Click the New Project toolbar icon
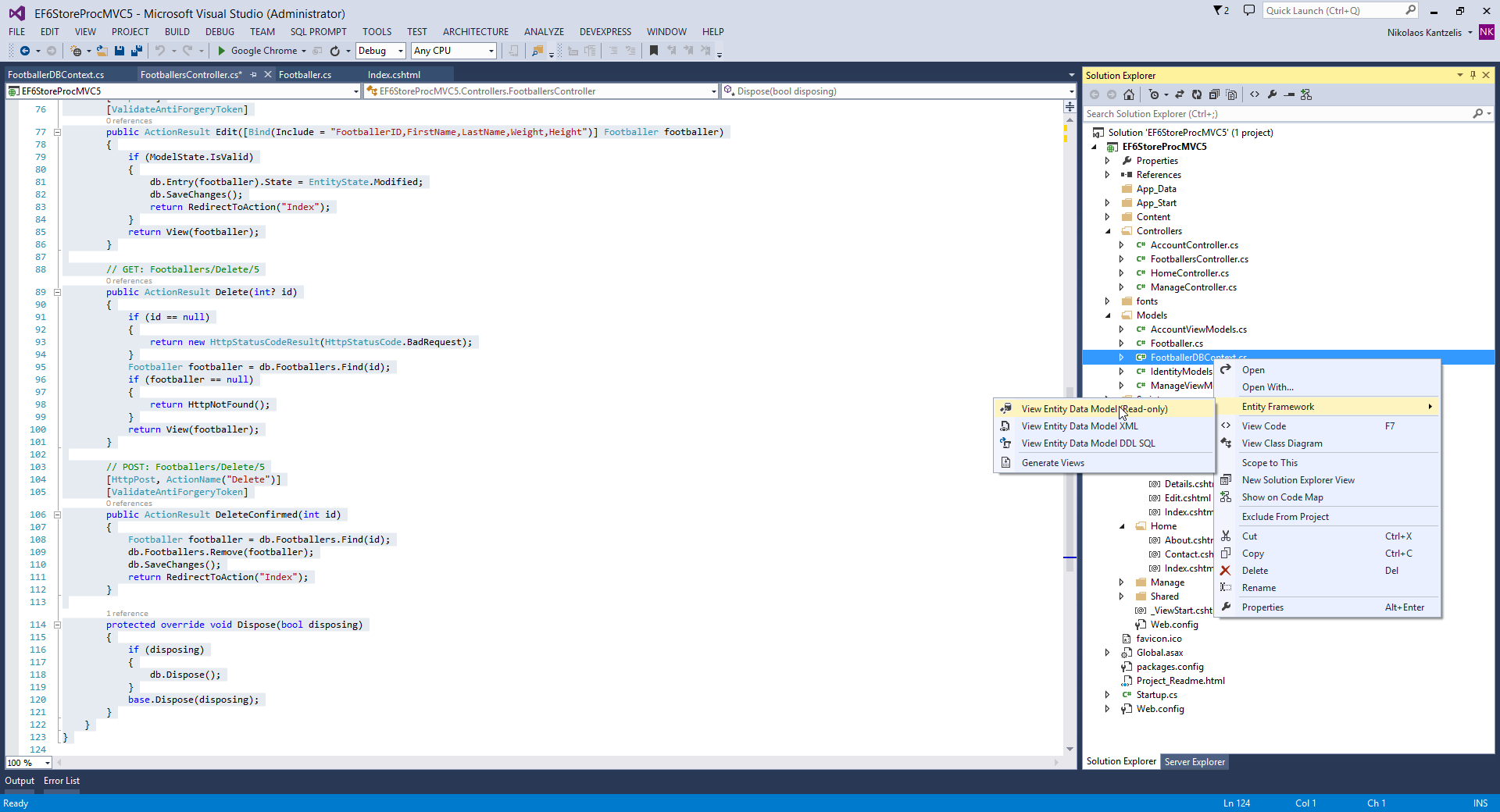 pyautogui.click(x=76, y=51)
